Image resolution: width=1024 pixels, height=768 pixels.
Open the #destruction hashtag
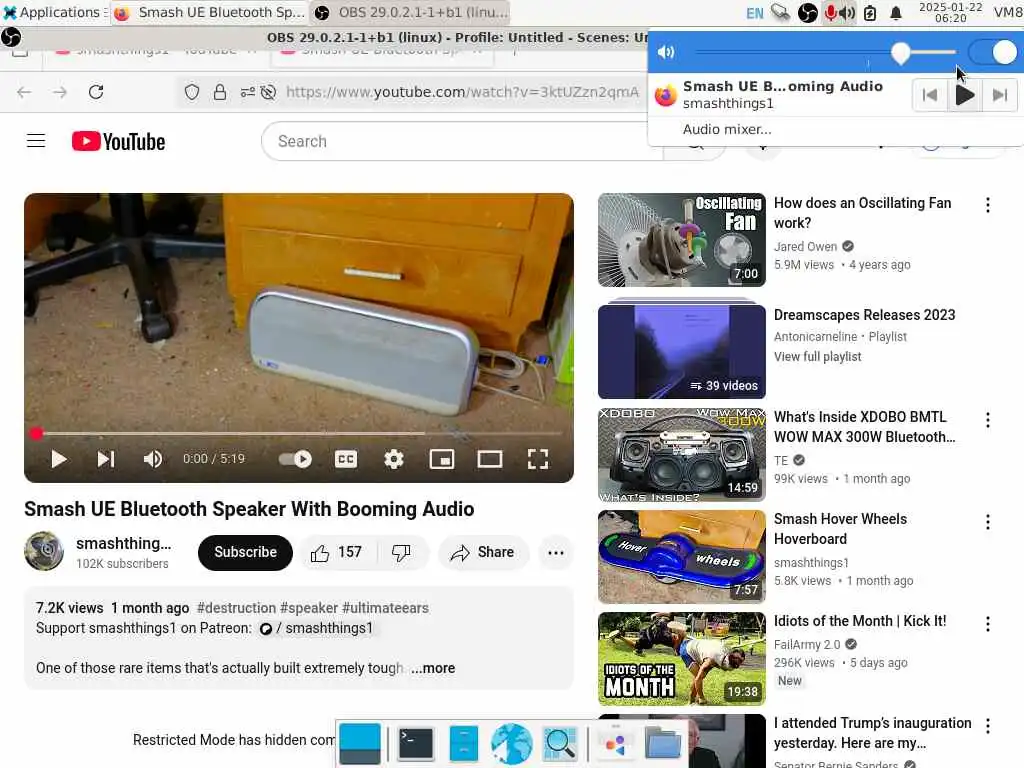point(236,608)
